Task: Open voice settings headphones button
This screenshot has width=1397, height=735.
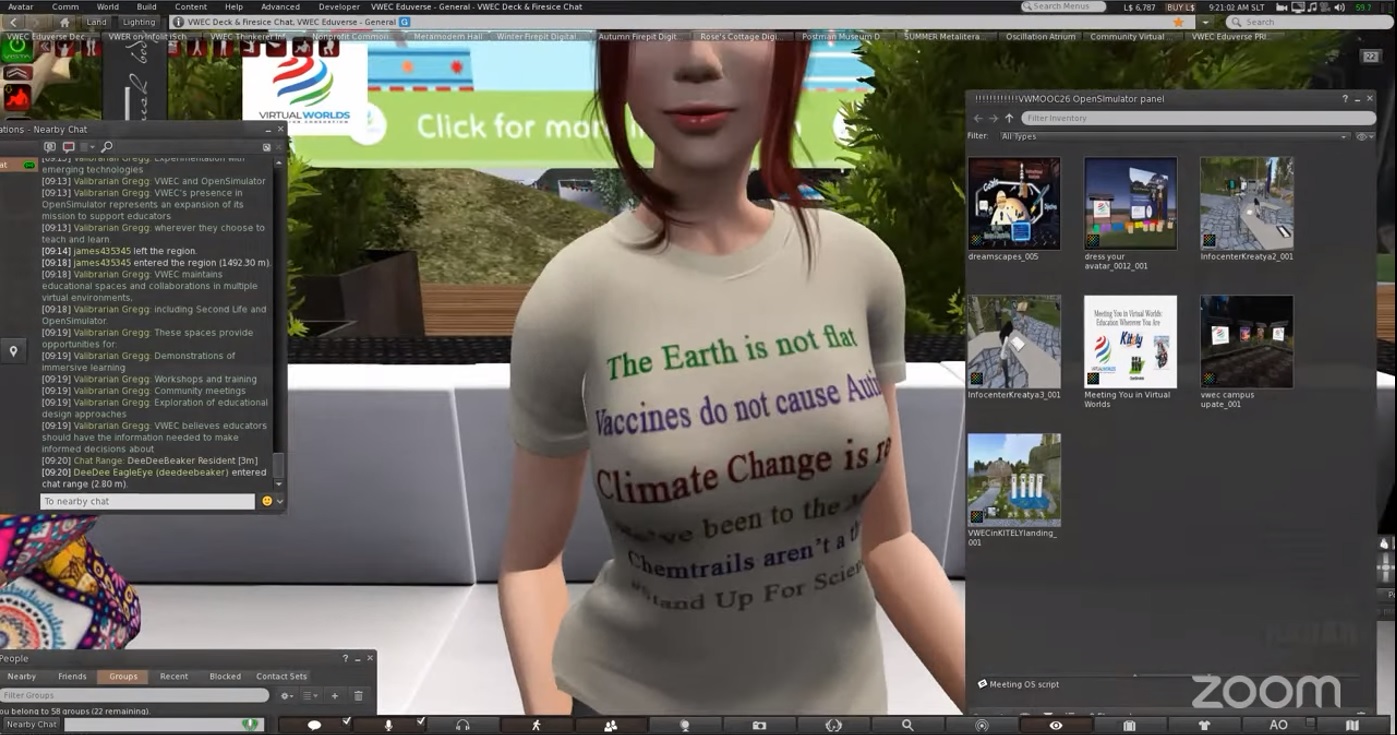Action: pos(462,725)
